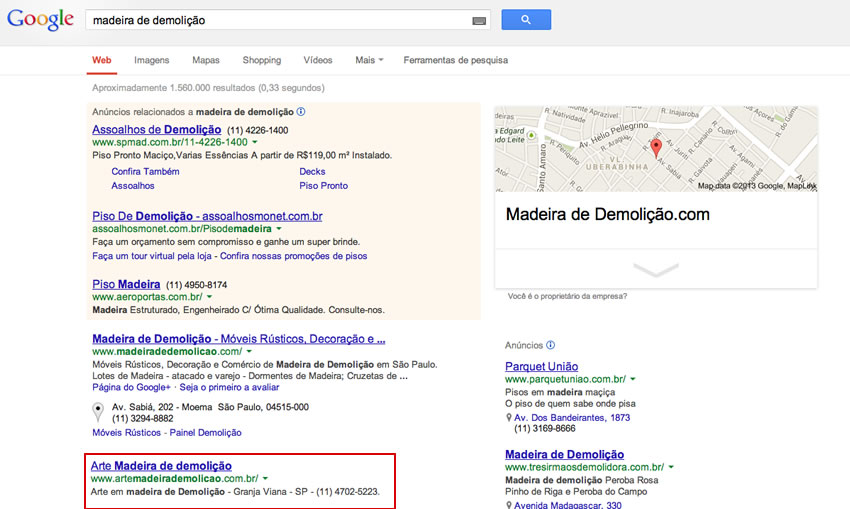Open dropdown arrow next to www.madeirademolicao.com URL
The width and height of the screenshot is (850, 509).
point(249,352)
